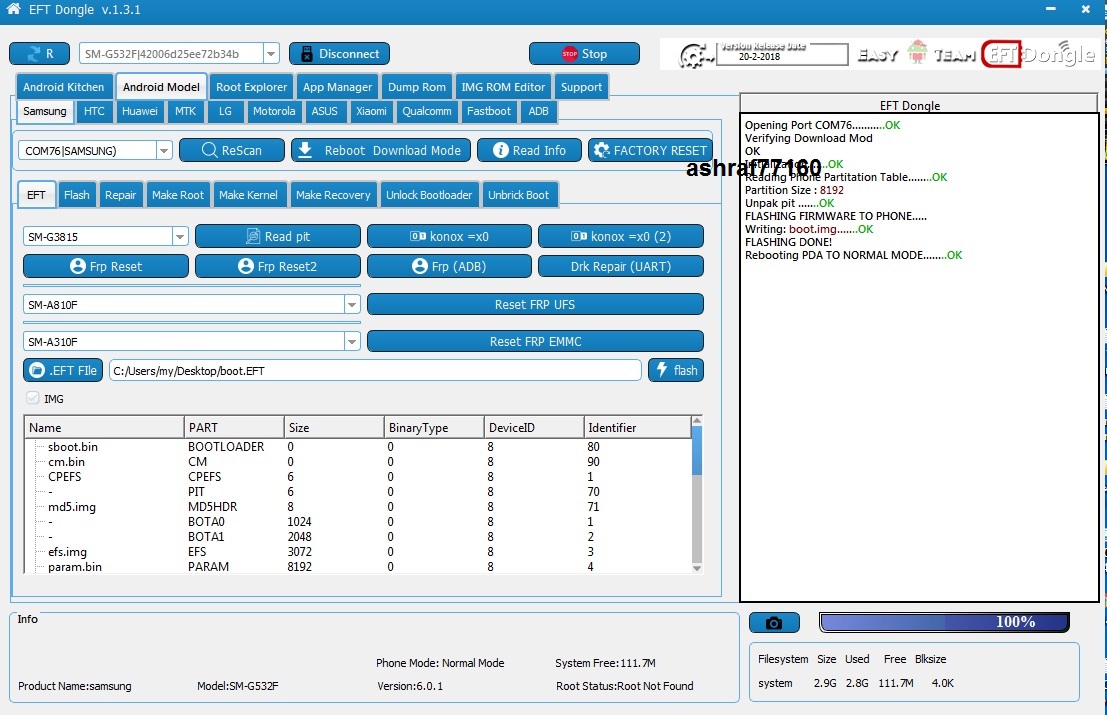Image resolution: width=1107 pixels, height=715 pixels.
Task: Click the Name column header
Action: pos(104,428)
